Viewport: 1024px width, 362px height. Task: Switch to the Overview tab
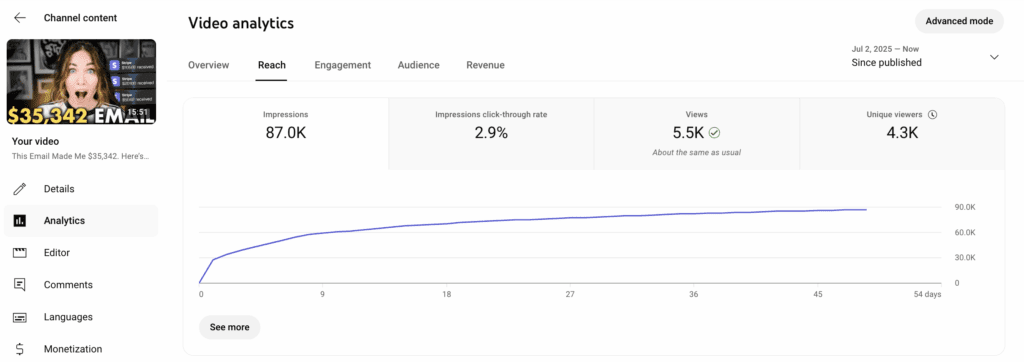[x=208, y=65]
